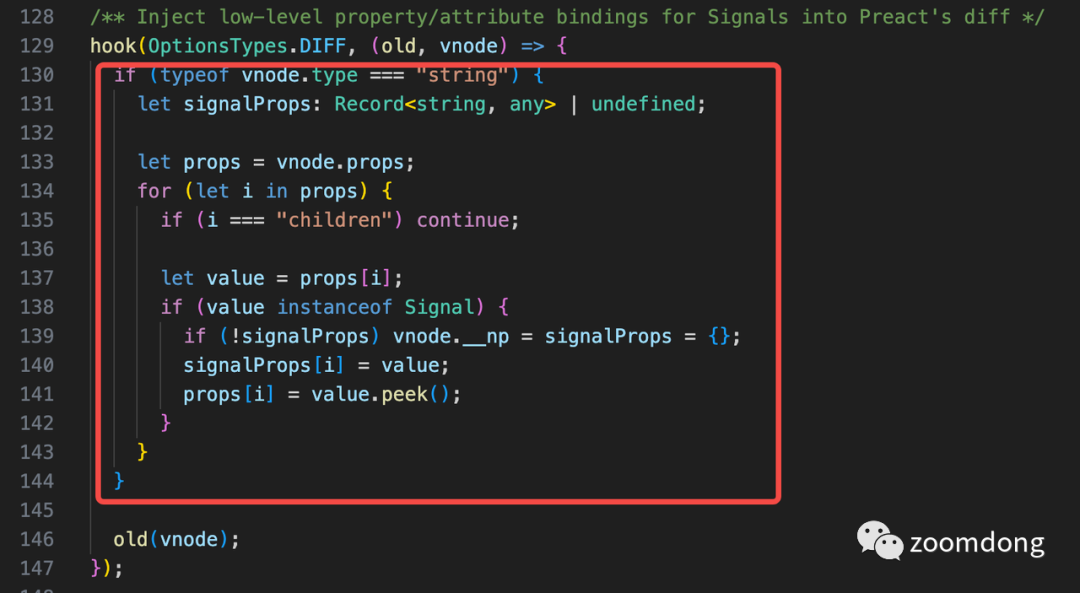This screenshot has height=593, width=1080.
Task: Click the WeChat logo icon near zoomdong
Action: 880,539
